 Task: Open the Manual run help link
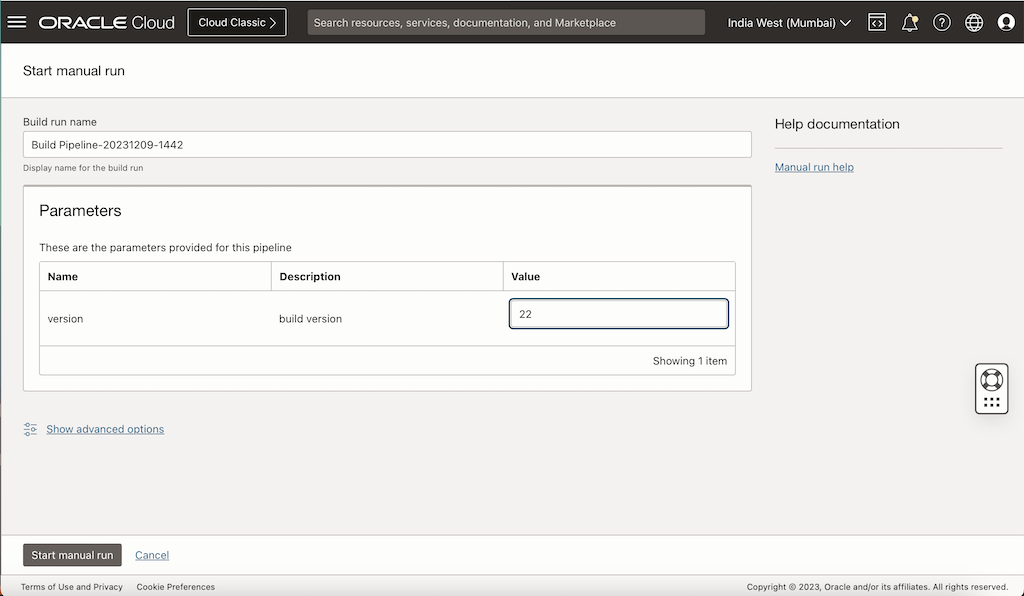click(x=814, y=167)
